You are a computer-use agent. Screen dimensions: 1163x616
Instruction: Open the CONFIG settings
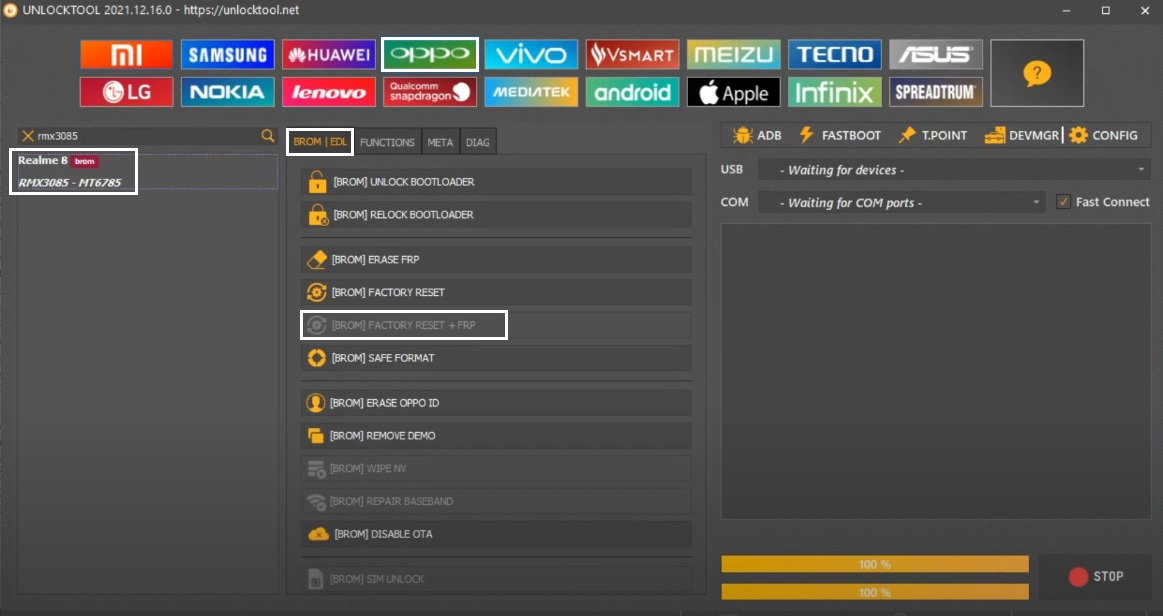pyautogui.click(x=1104, y=135)
